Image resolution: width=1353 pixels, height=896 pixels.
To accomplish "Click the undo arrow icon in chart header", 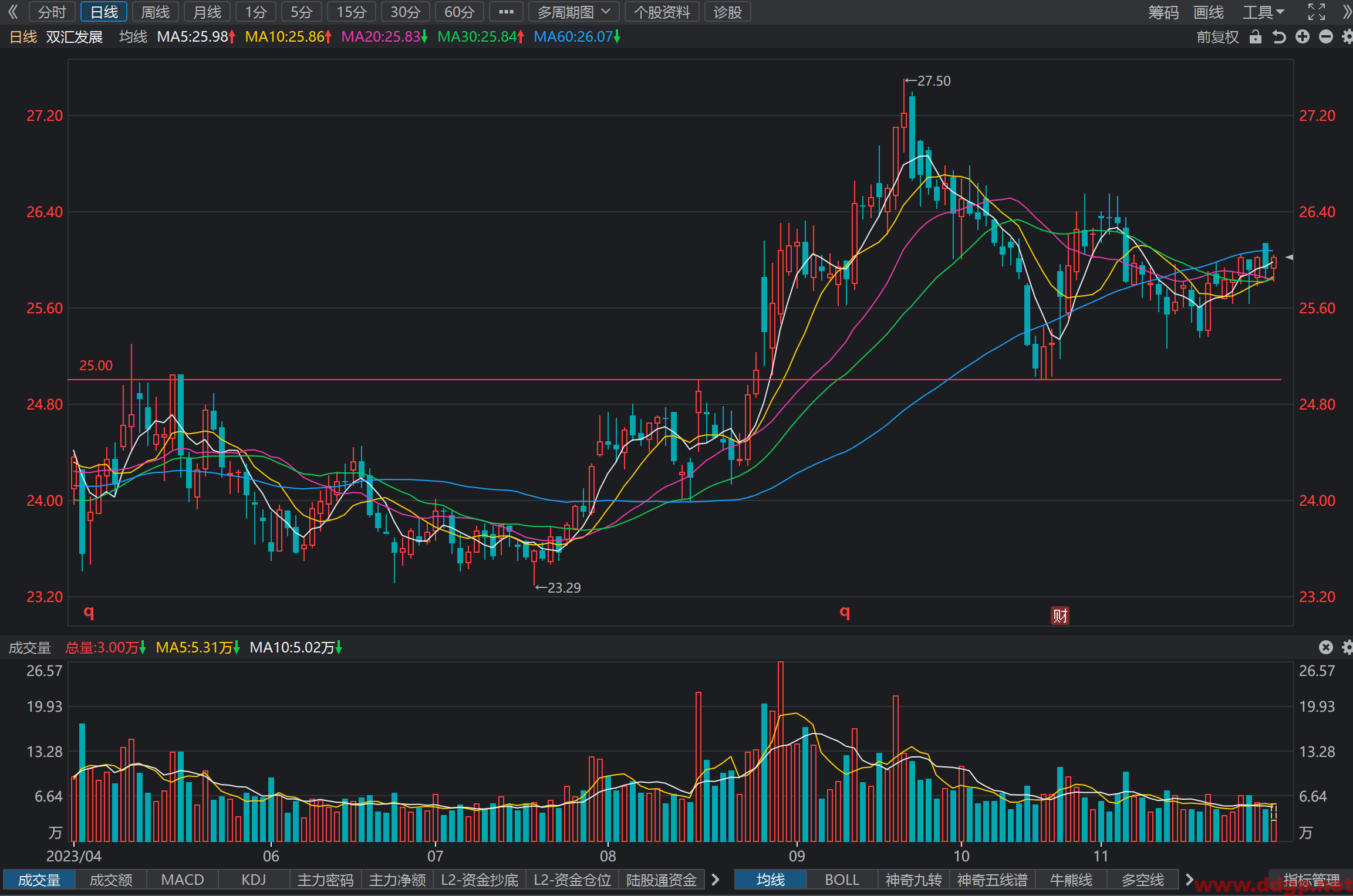I will pyautogui.click(x=1278, y=38).
